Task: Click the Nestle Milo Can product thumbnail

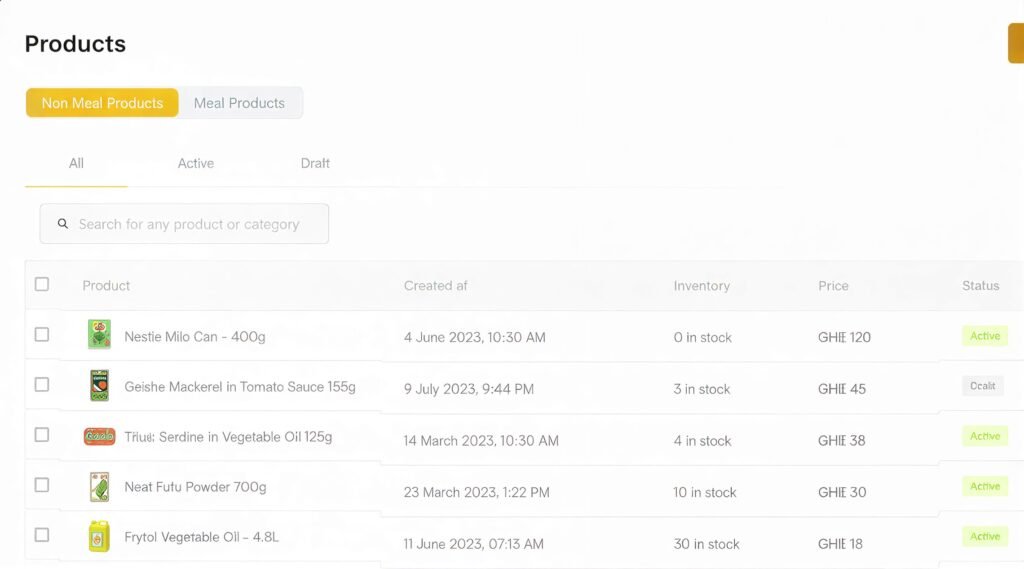Action: (x=99, y=335)
